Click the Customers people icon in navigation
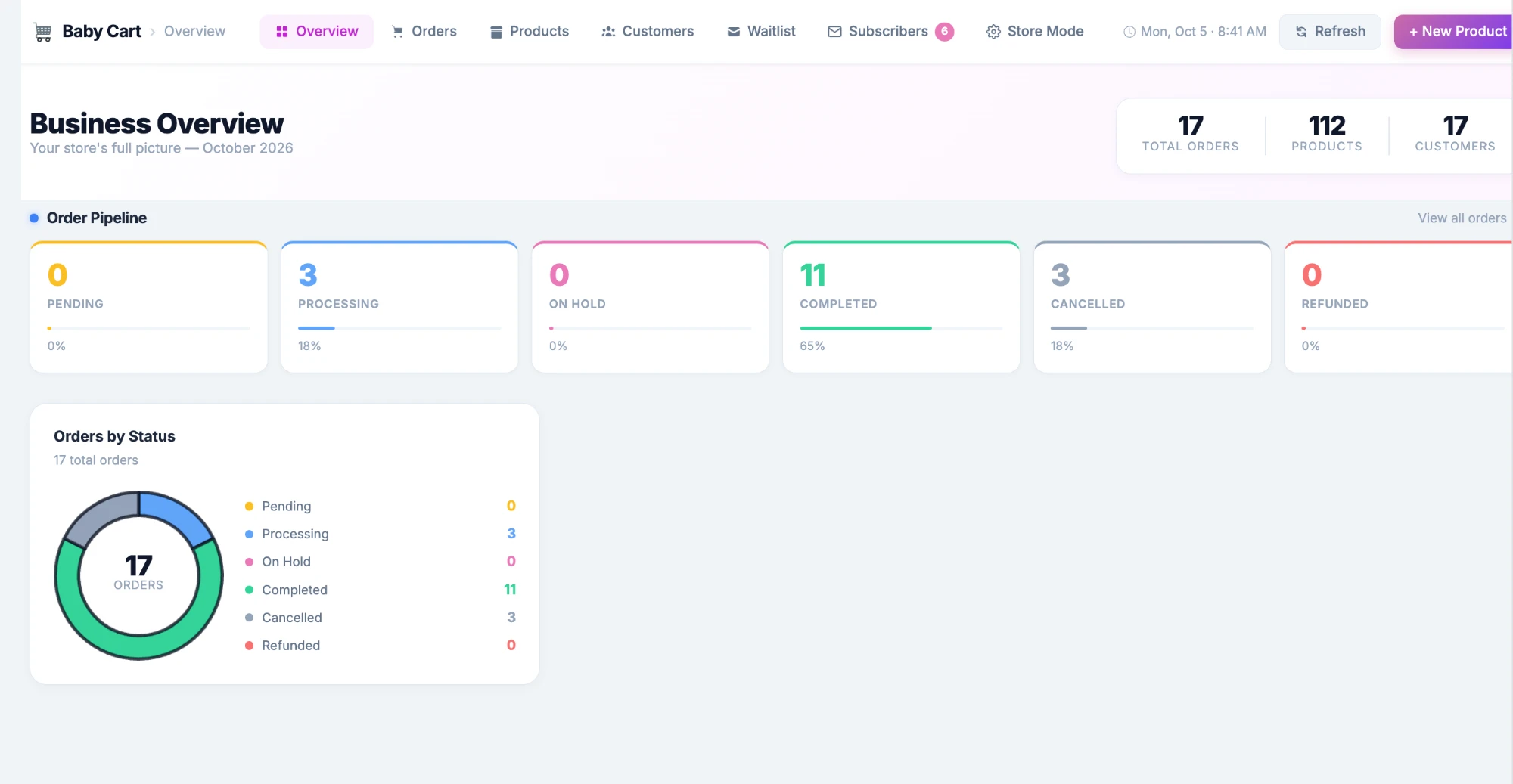Screen dimensions: 1513x784 point(608,32)
